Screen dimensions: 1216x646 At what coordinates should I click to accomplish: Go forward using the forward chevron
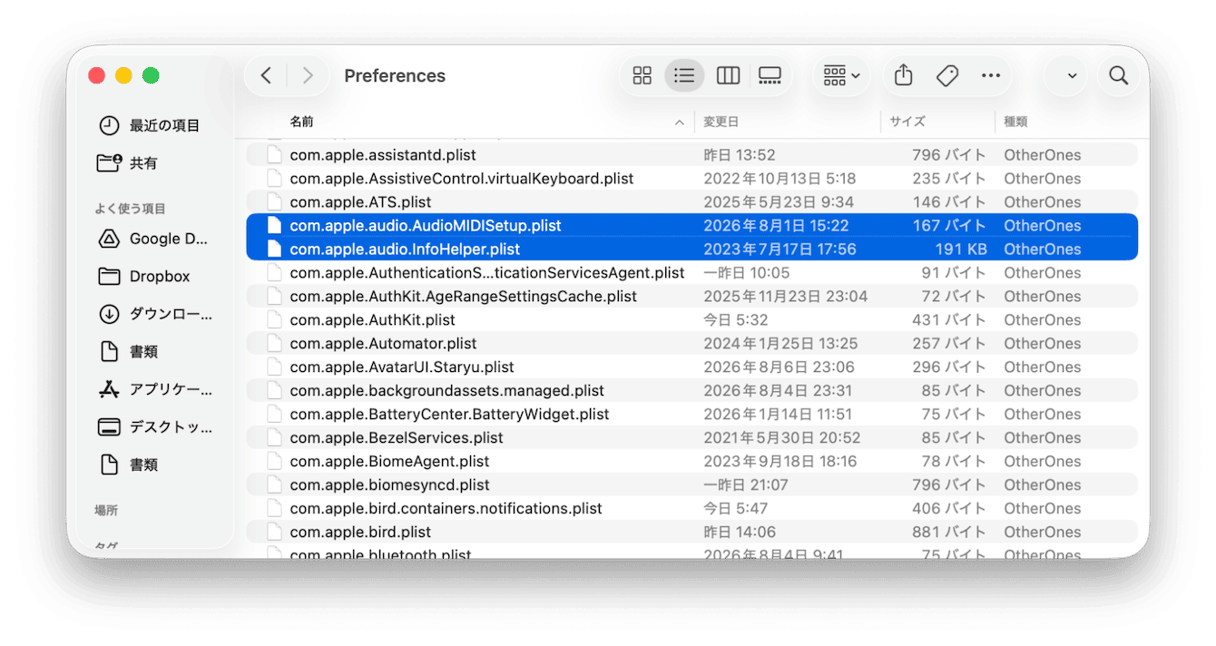tap(308, 76)
